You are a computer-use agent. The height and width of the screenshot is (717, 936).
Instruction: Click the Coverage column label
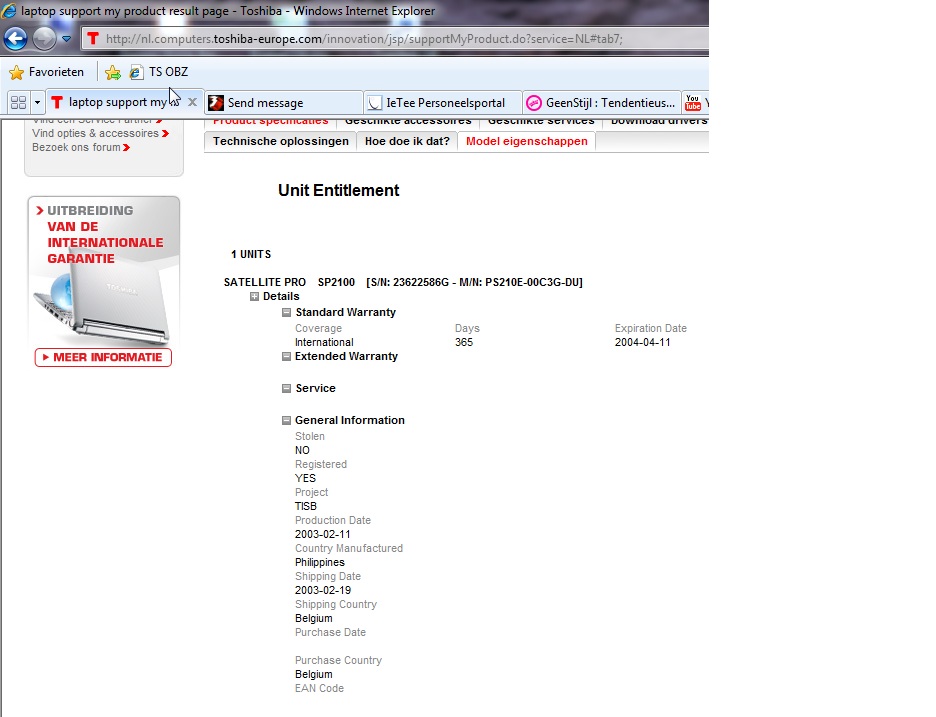point(318,328)
